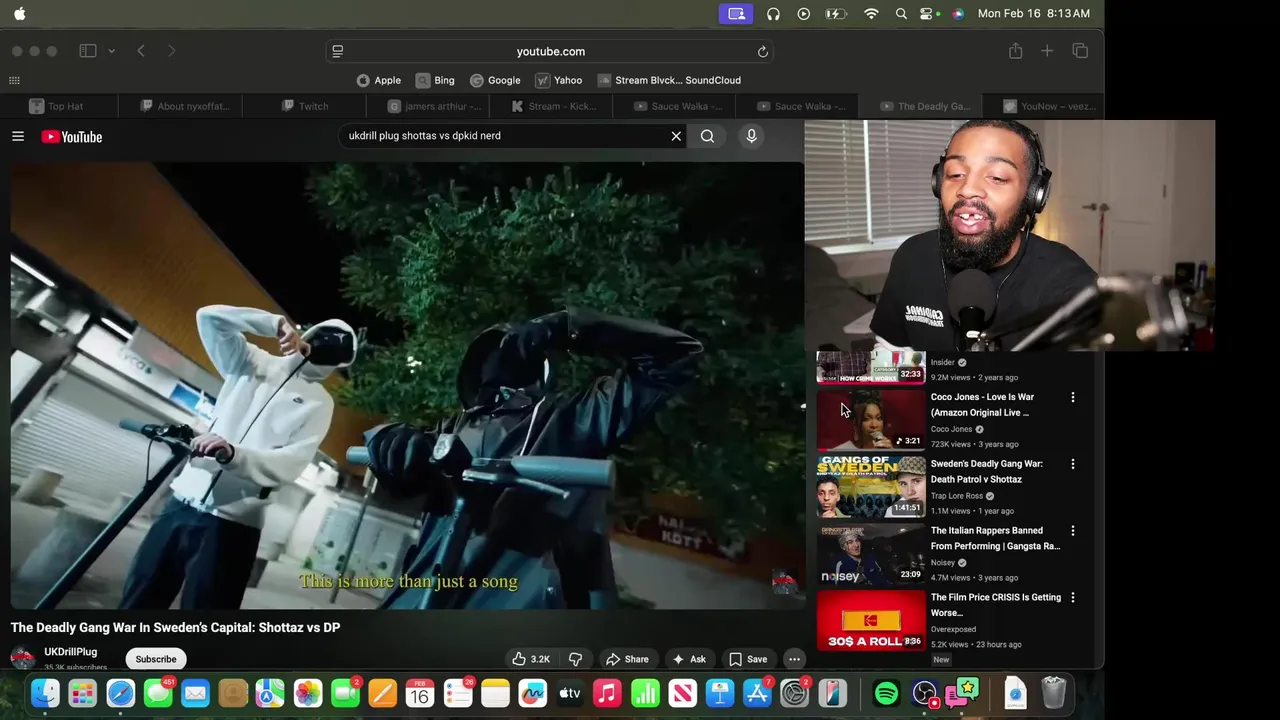Open options for Coco Jones video

pyautogui.click(x=1073, y=398)
